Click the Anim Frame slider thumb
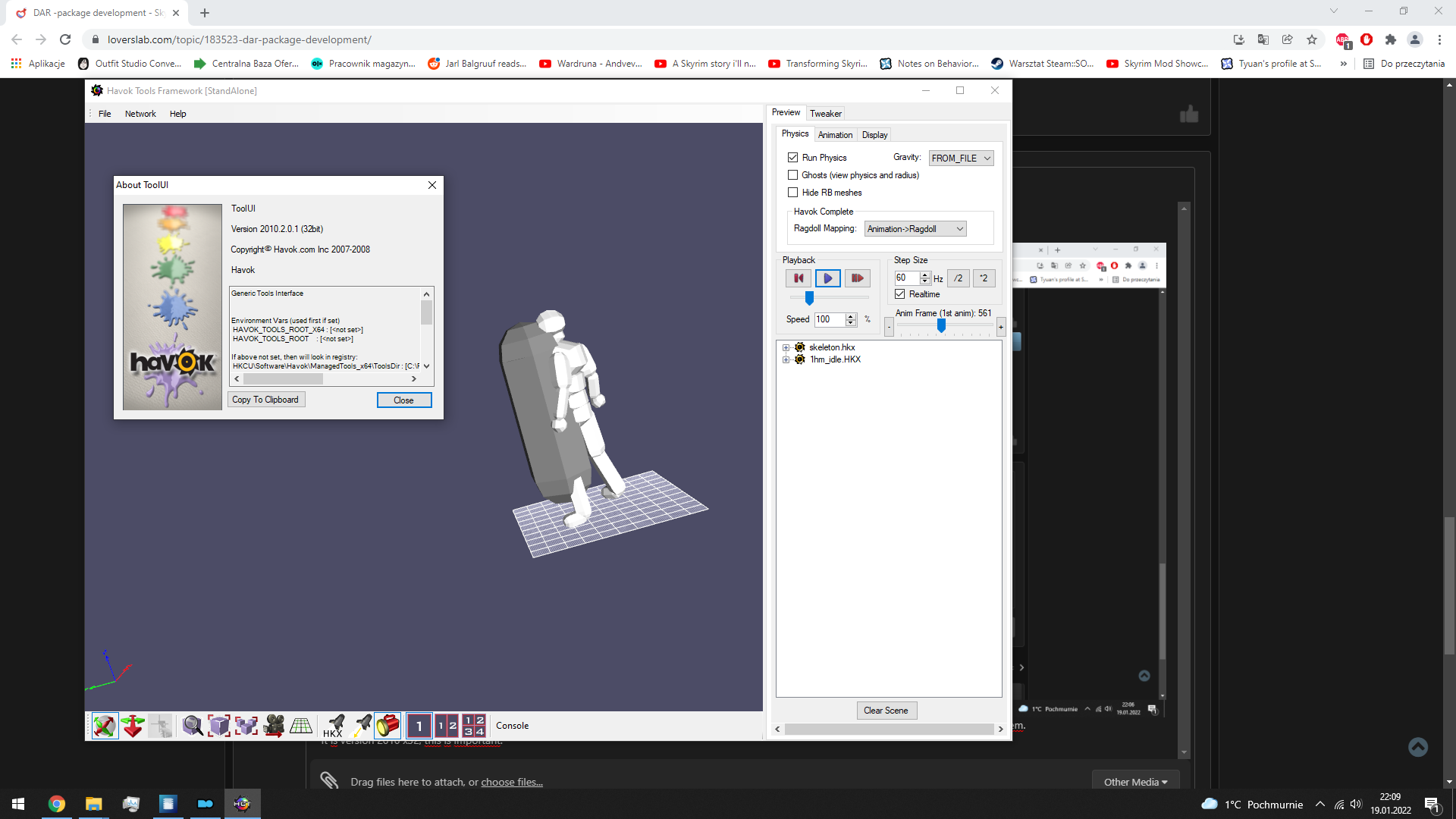The height and width of the screenshot is (819, 1456). (941, 325)
